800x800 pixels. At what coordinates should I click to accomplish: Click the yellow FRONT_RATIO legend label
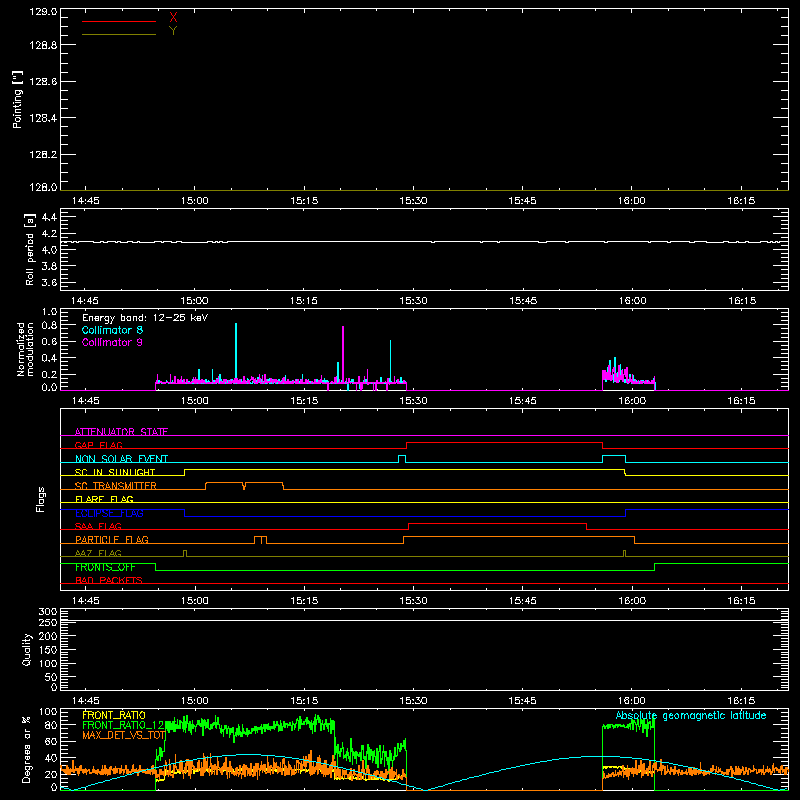click(x=114, y=715)
